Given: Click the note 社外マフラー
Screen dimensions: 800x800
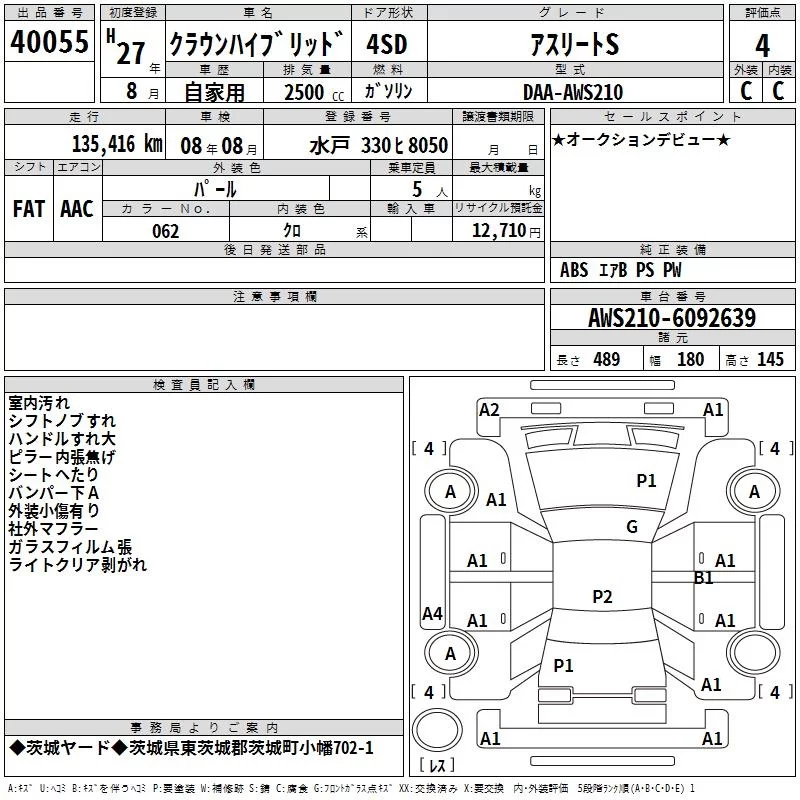Looking at the screenshot, I should click(x=53, y=529).
